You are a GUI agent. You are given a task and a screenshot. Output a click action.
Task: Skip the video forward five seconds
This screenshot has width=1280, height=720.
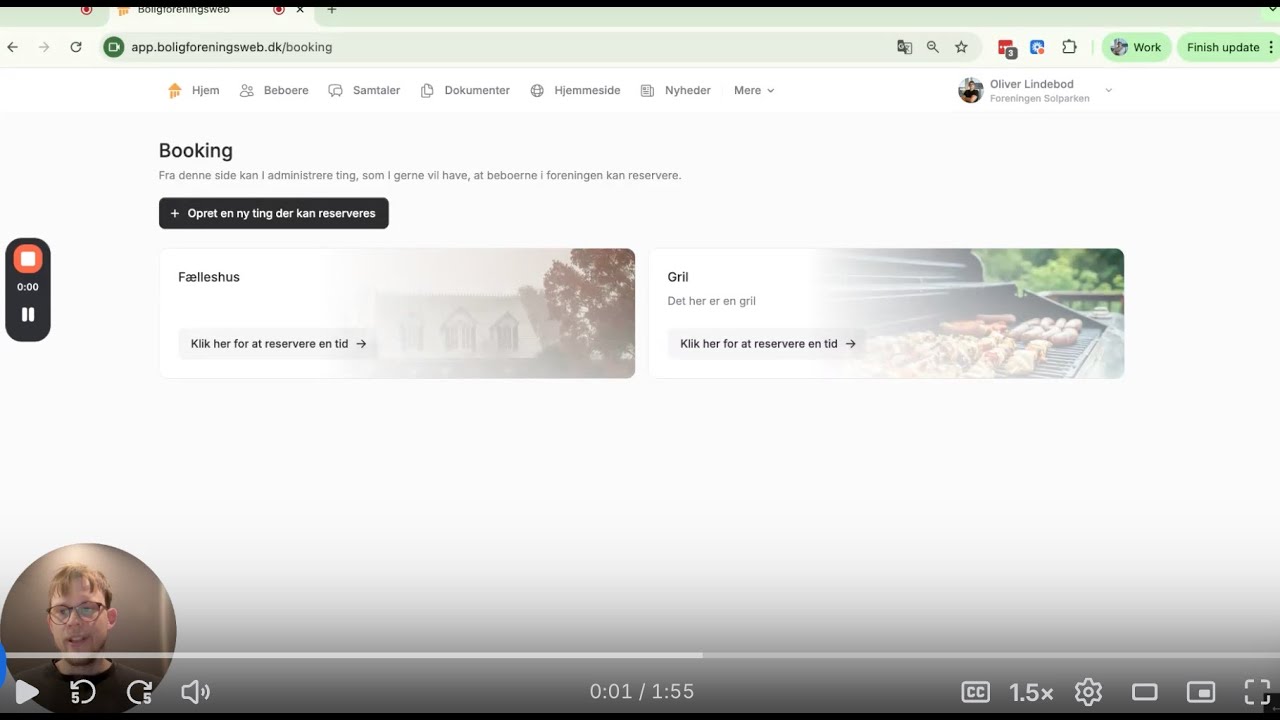pyautogui.click(x=140, y=692)
